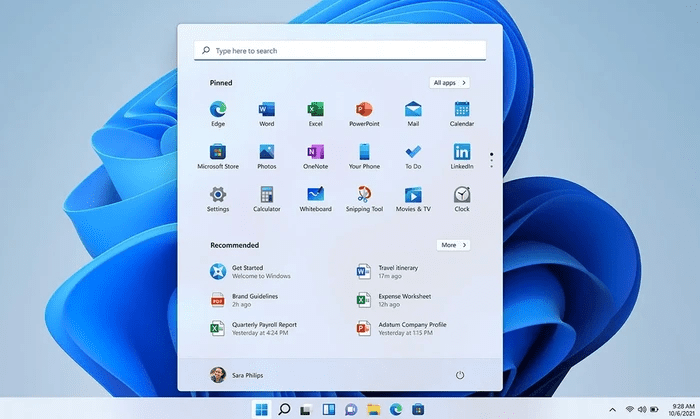Click More in Recommended section

tap(453, 245)
